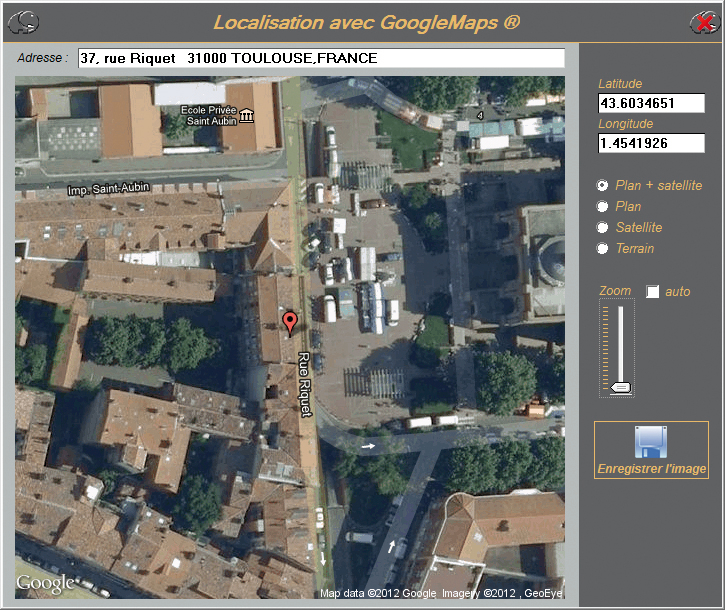Click the Imp. Saint-Aubin street label
725x610 pixels.
[109, 189]
